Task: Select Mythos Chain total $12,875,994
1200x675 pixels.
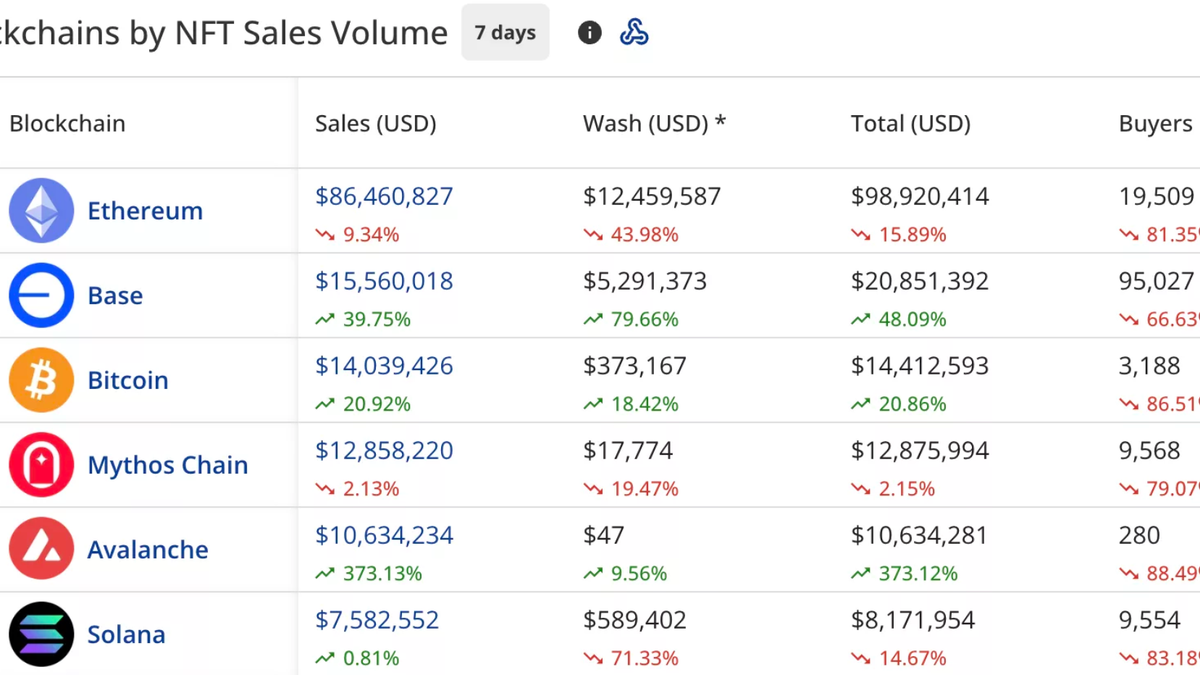Action: 920,451
